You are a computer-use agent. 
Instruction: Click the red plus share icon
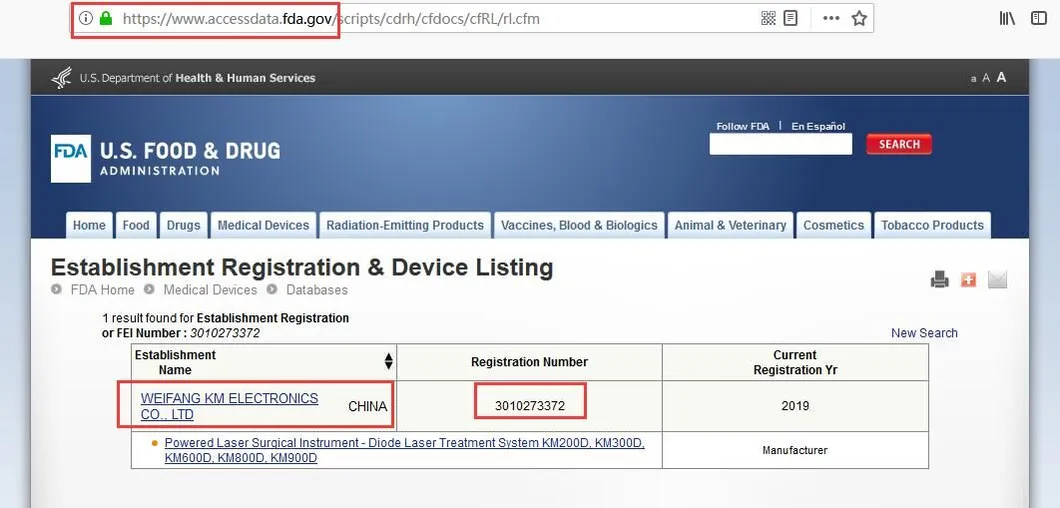point(968,280)
